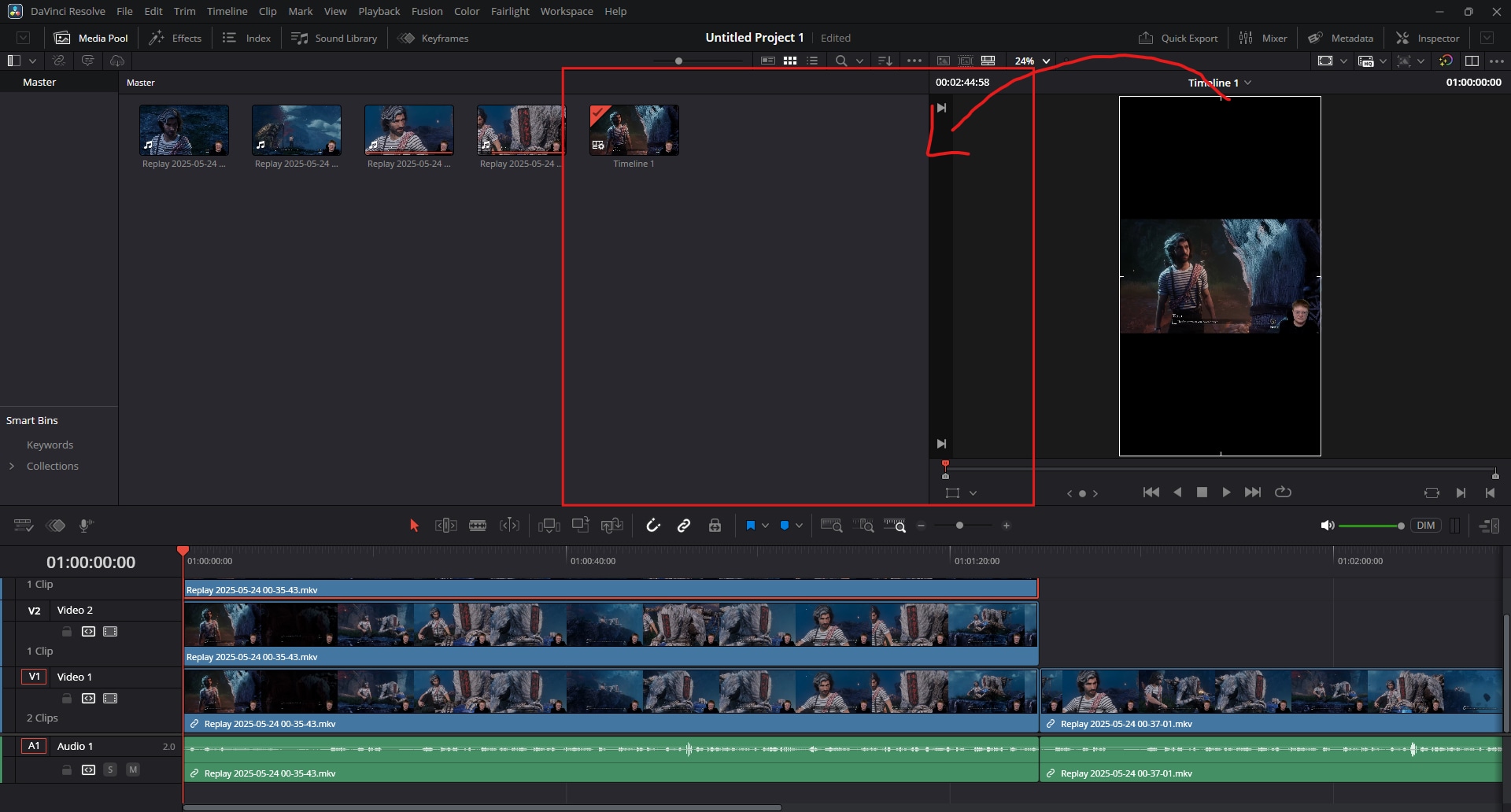The width and height of the screenshot is (1511, 812).
Task: Mute the Audio 1 track
Action: tap(133, 770)
